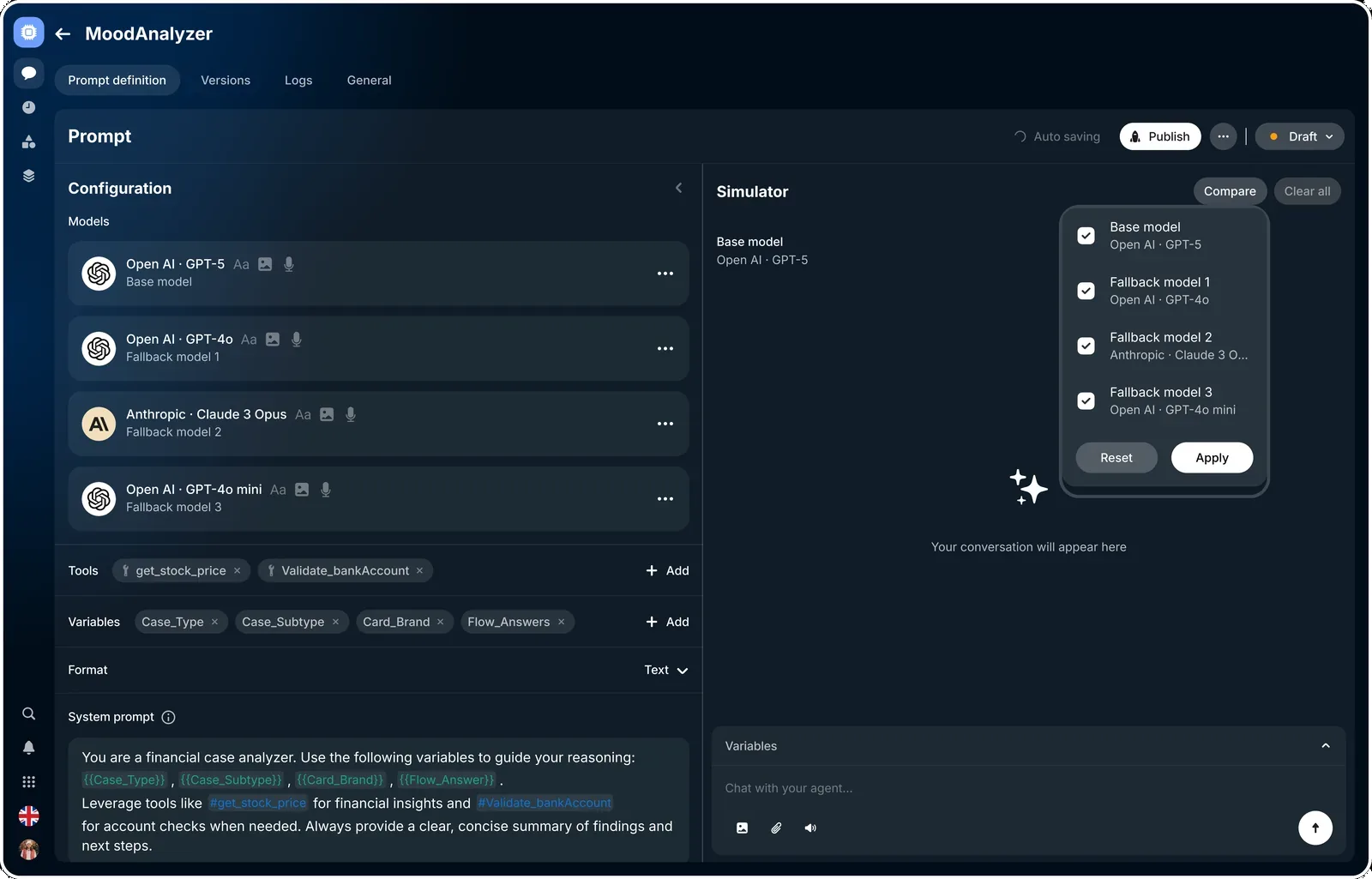Collapse the Configuration panel chevron
The width and height of the screenshot is (1372, 879).
[678, 188]
